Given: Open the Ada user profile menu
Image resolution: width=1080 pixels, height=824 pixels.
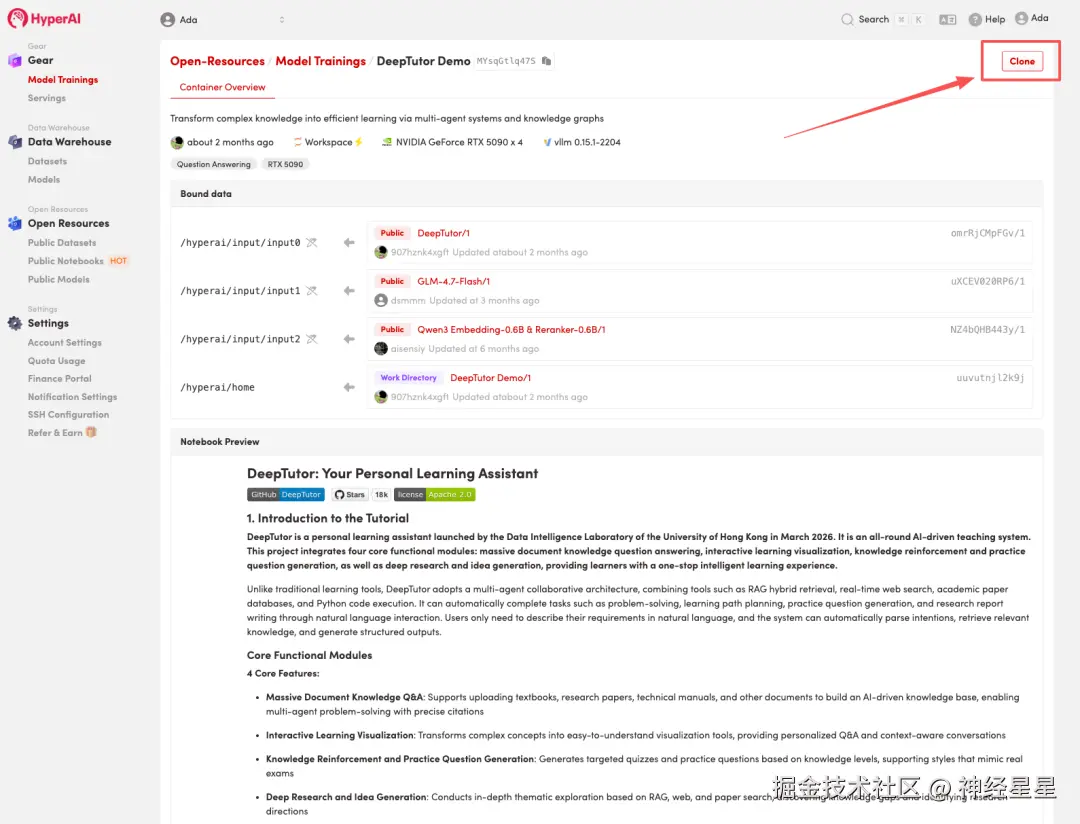Looking at the screenshot, I should (x=1032, y=18).
